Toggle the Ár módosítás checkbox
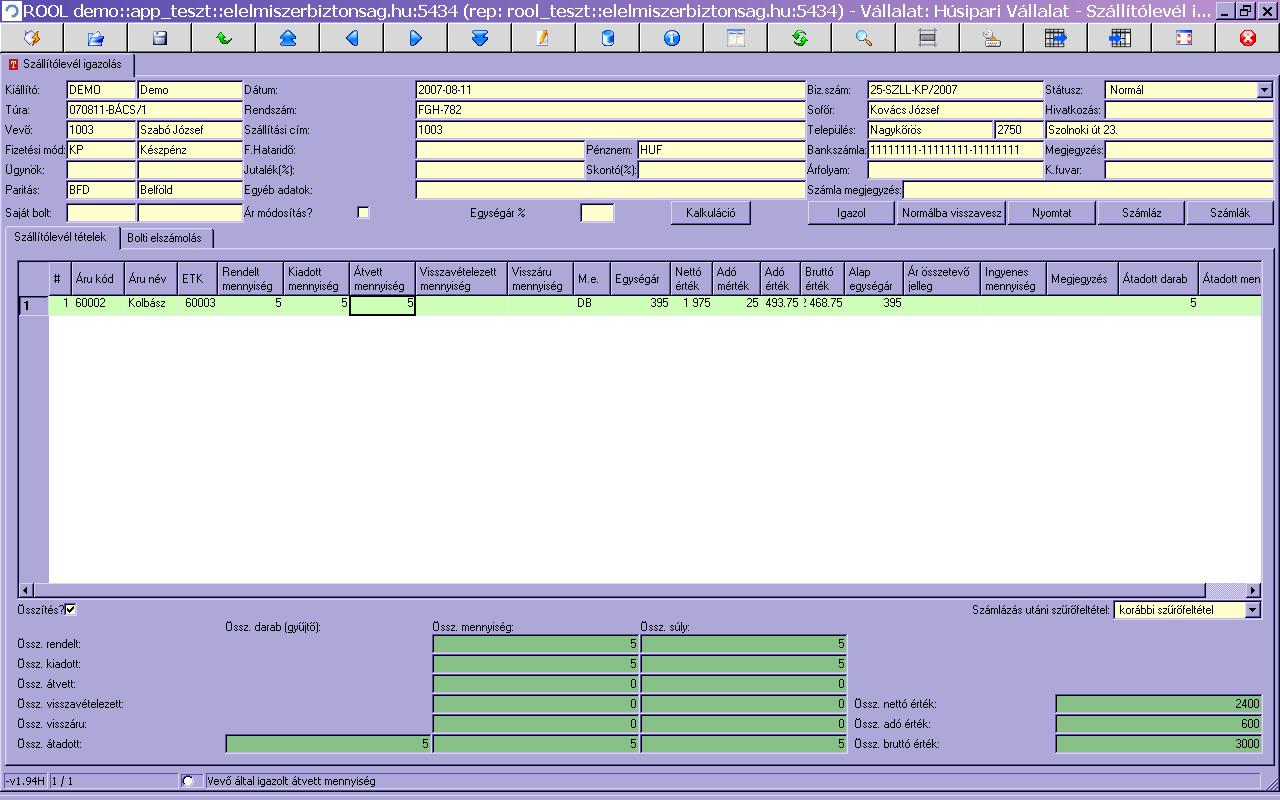 click(364, 213)
